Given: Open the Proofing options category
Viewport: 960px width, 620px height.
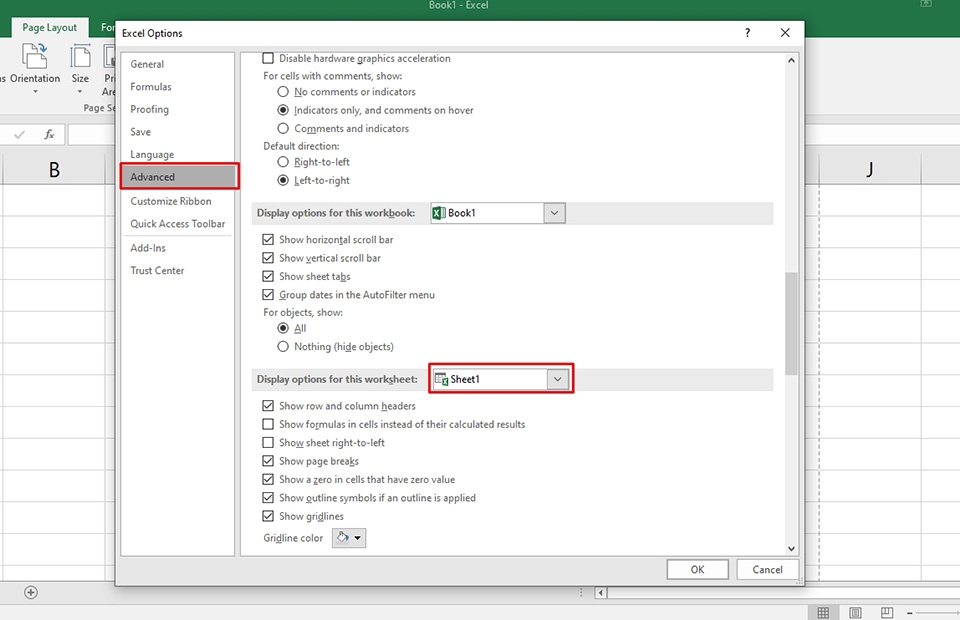Looking at the screenshot, I should [x=178, y=110].
